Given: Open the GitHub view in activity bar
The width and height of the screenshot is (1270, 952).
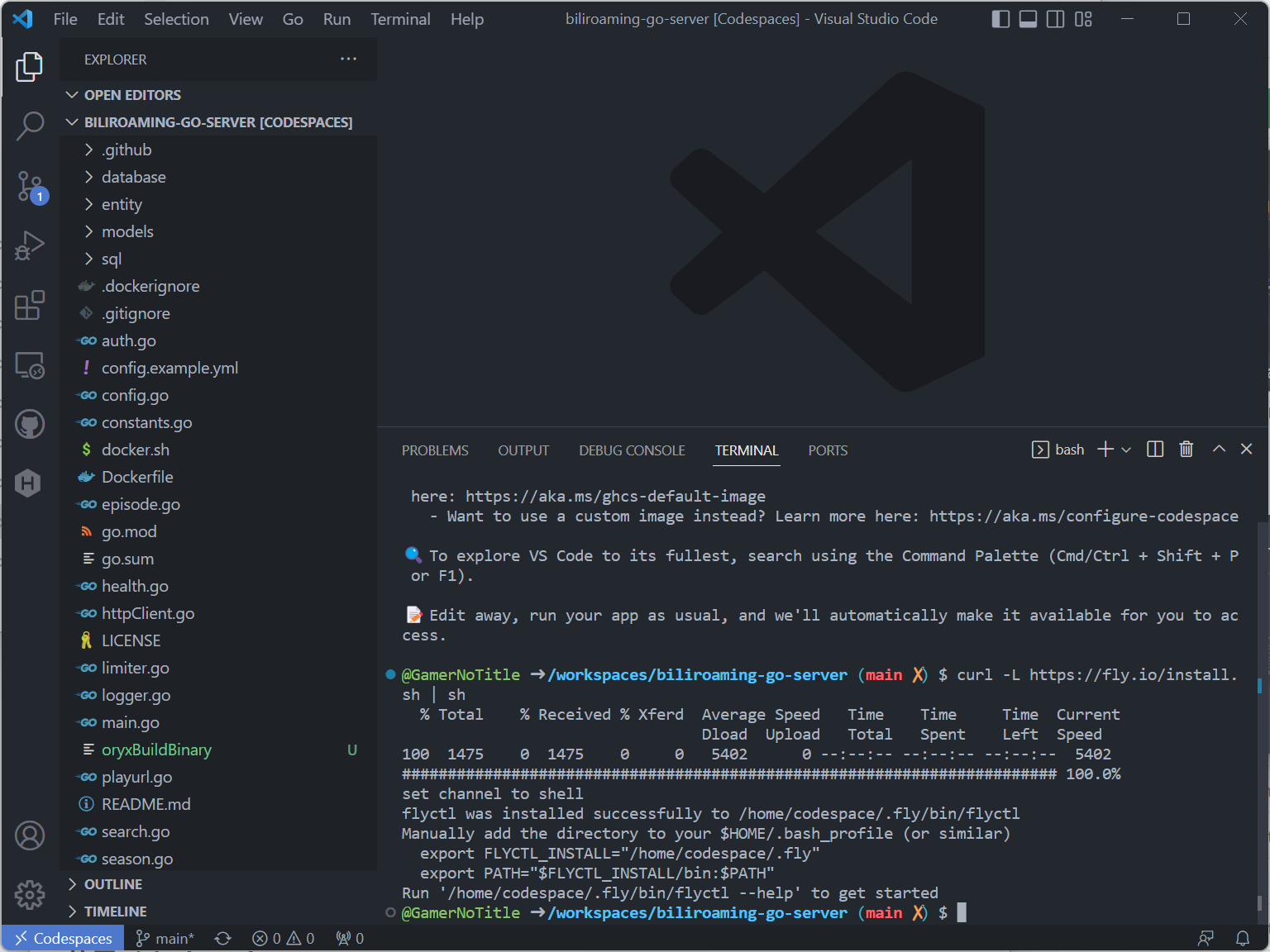Looking at the screenshot, I should tap(30, 424).
